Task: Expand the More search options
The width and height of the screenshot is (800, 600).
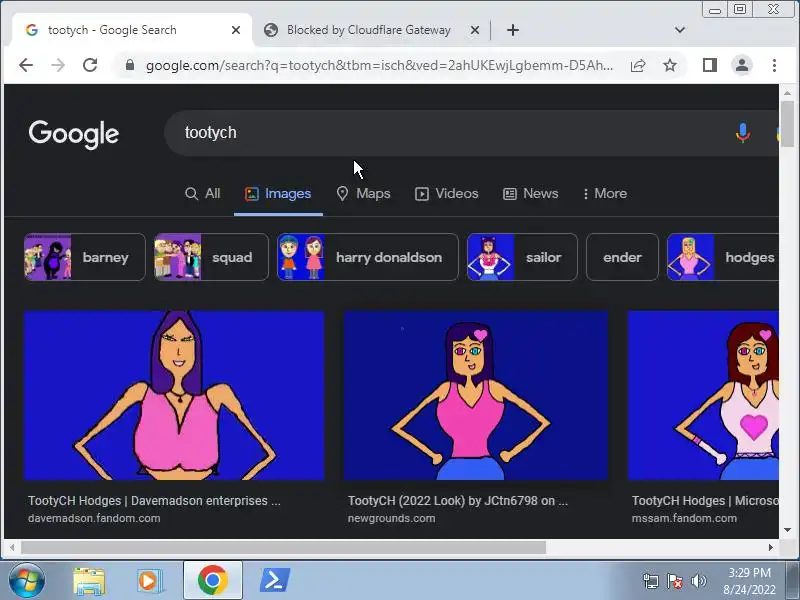Action: pyautogui.click(x=605, y=194)
